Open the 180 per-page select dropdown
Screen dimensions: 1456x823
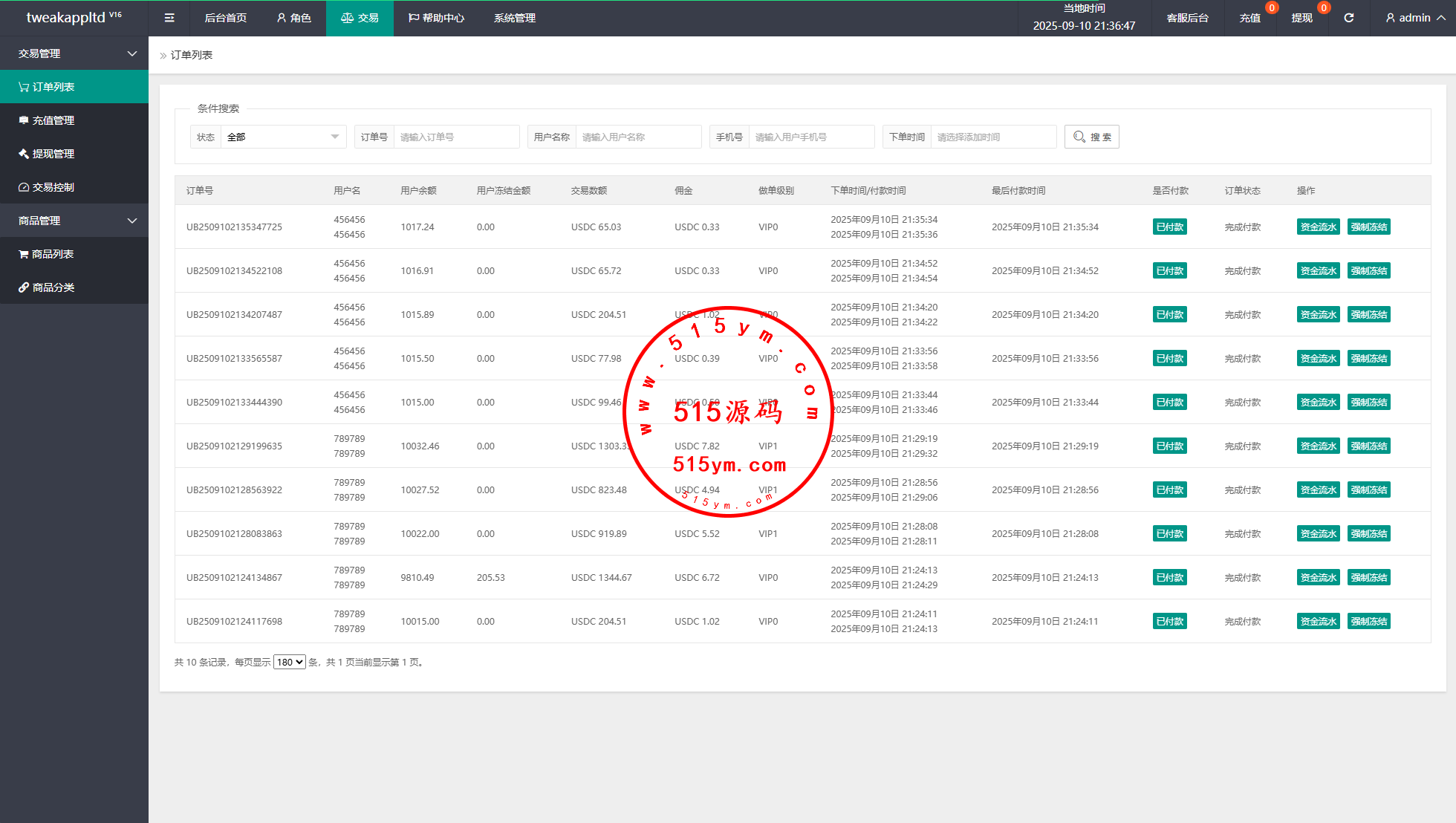pos(289,662)
